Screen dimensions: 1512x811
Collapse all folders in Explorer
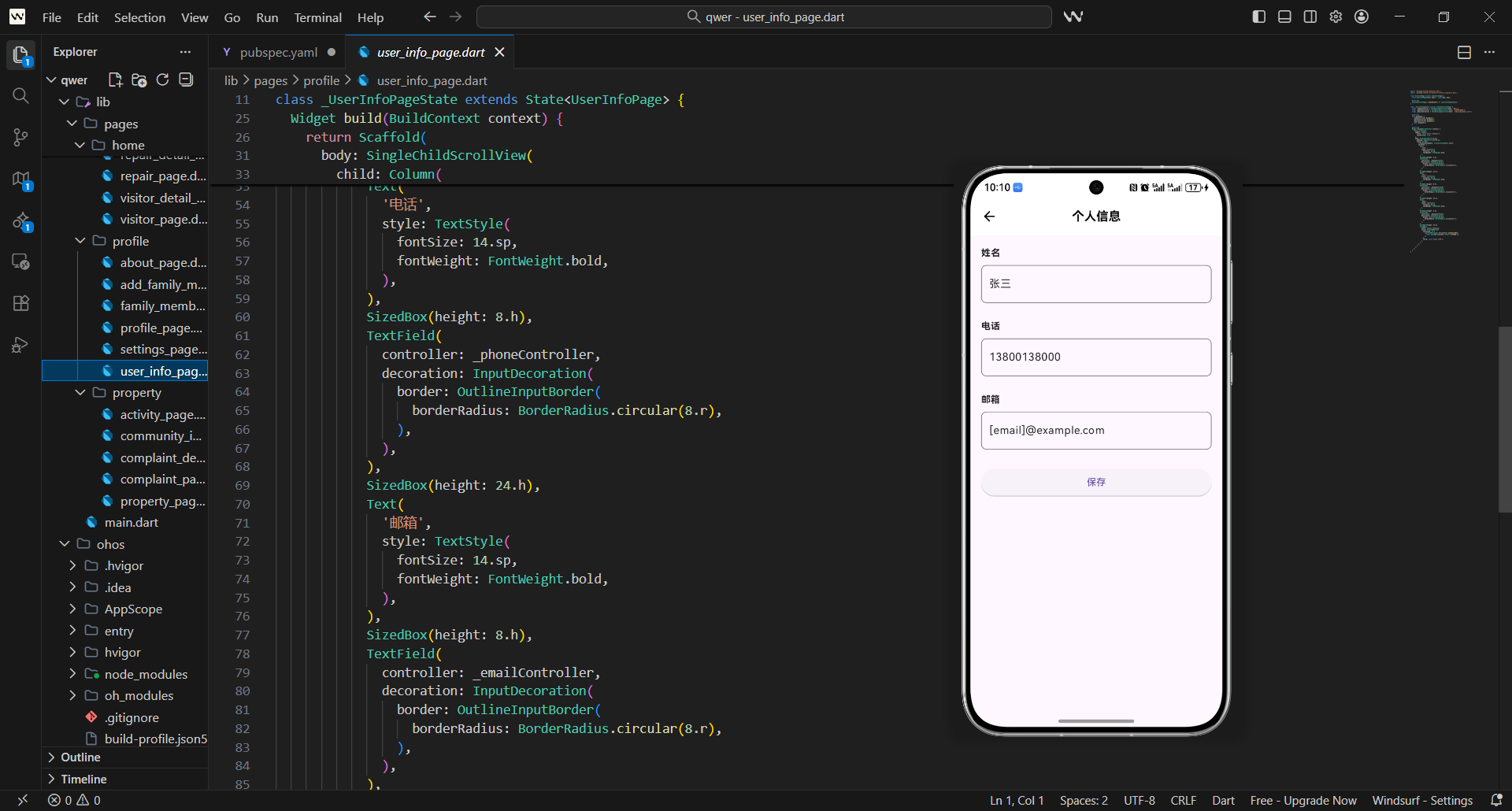pyautogui.click(x=186, y=80)
